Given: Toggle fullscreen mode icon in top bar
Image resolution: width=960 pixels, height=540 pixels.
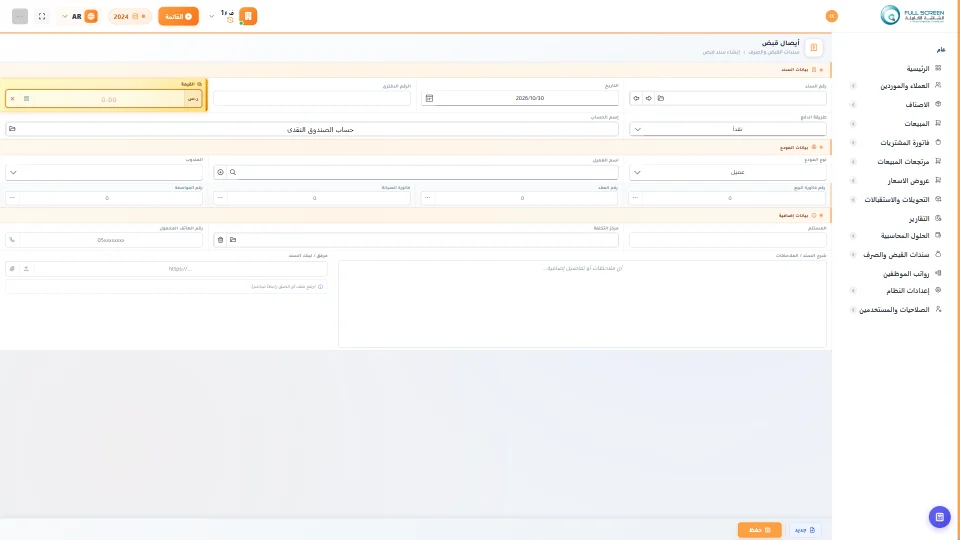Looking at the screenshot, I should coord(42,17).
